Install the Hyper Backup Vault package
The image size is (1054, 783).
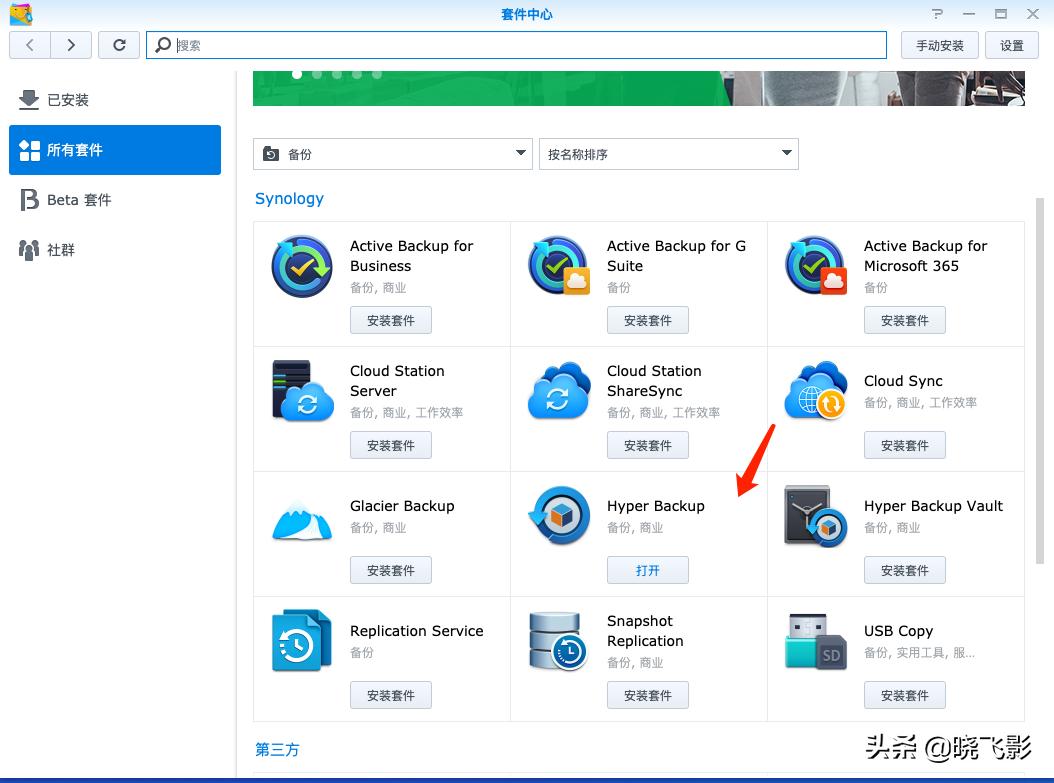click(905, 570)
